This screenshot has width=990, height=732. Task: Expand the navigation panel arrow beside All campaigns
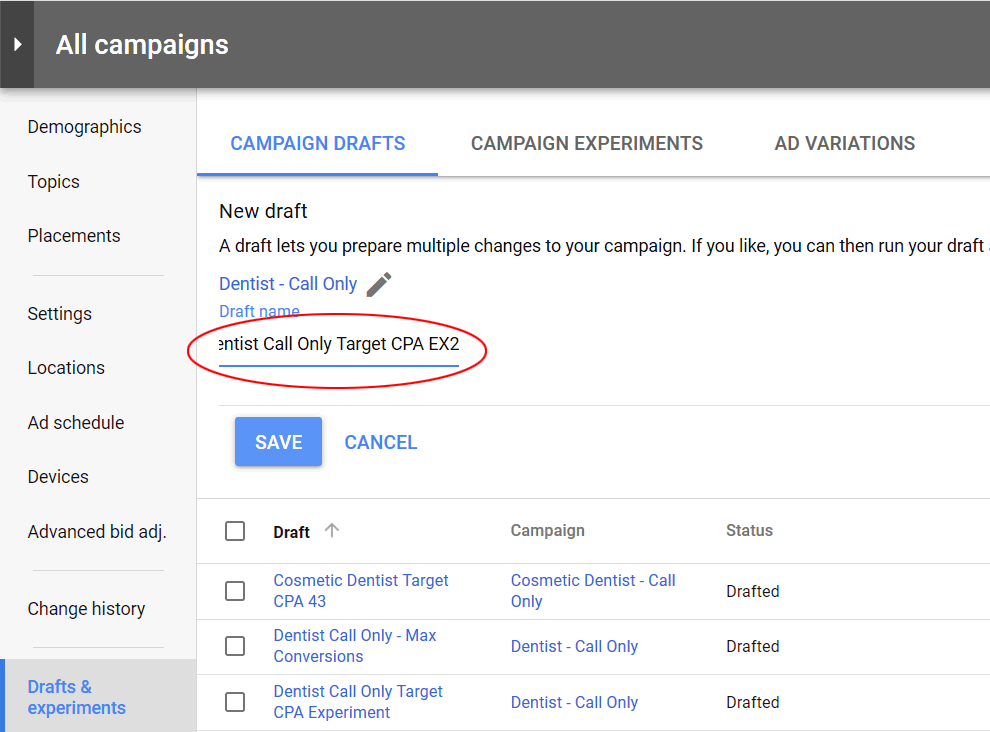[x=17, y=45]
